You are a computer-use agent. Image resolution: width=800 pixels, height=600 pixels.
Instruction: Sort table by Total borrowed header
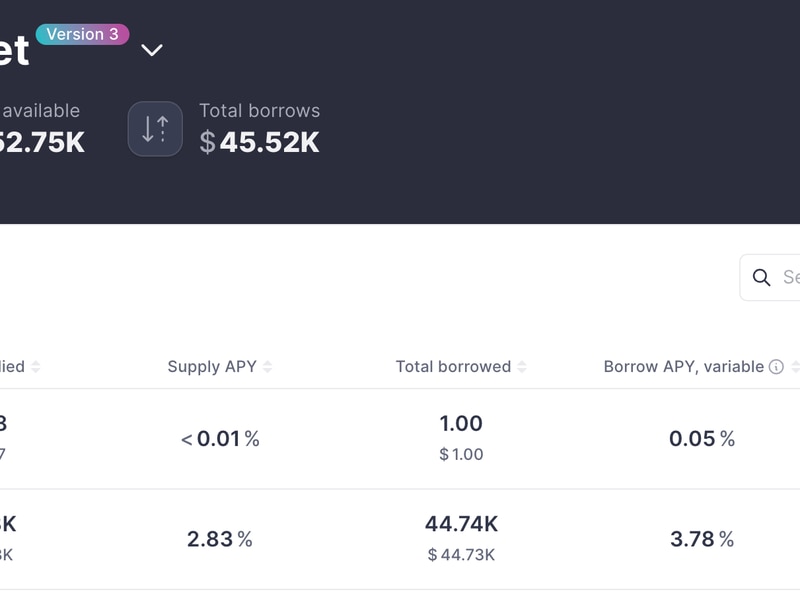click(x=453, y=367)
